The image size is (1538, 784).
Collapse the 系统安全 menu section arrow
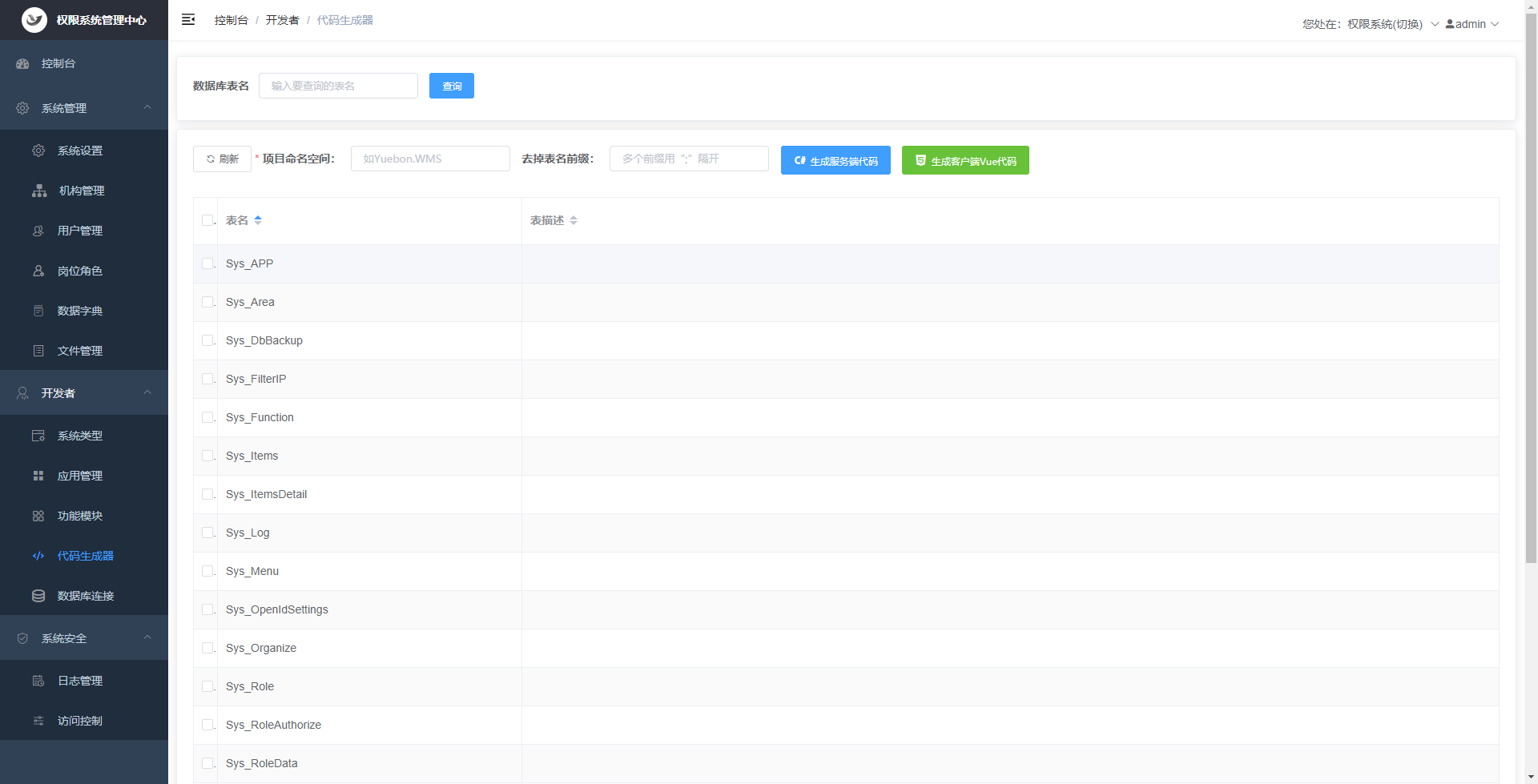(147, 637)
